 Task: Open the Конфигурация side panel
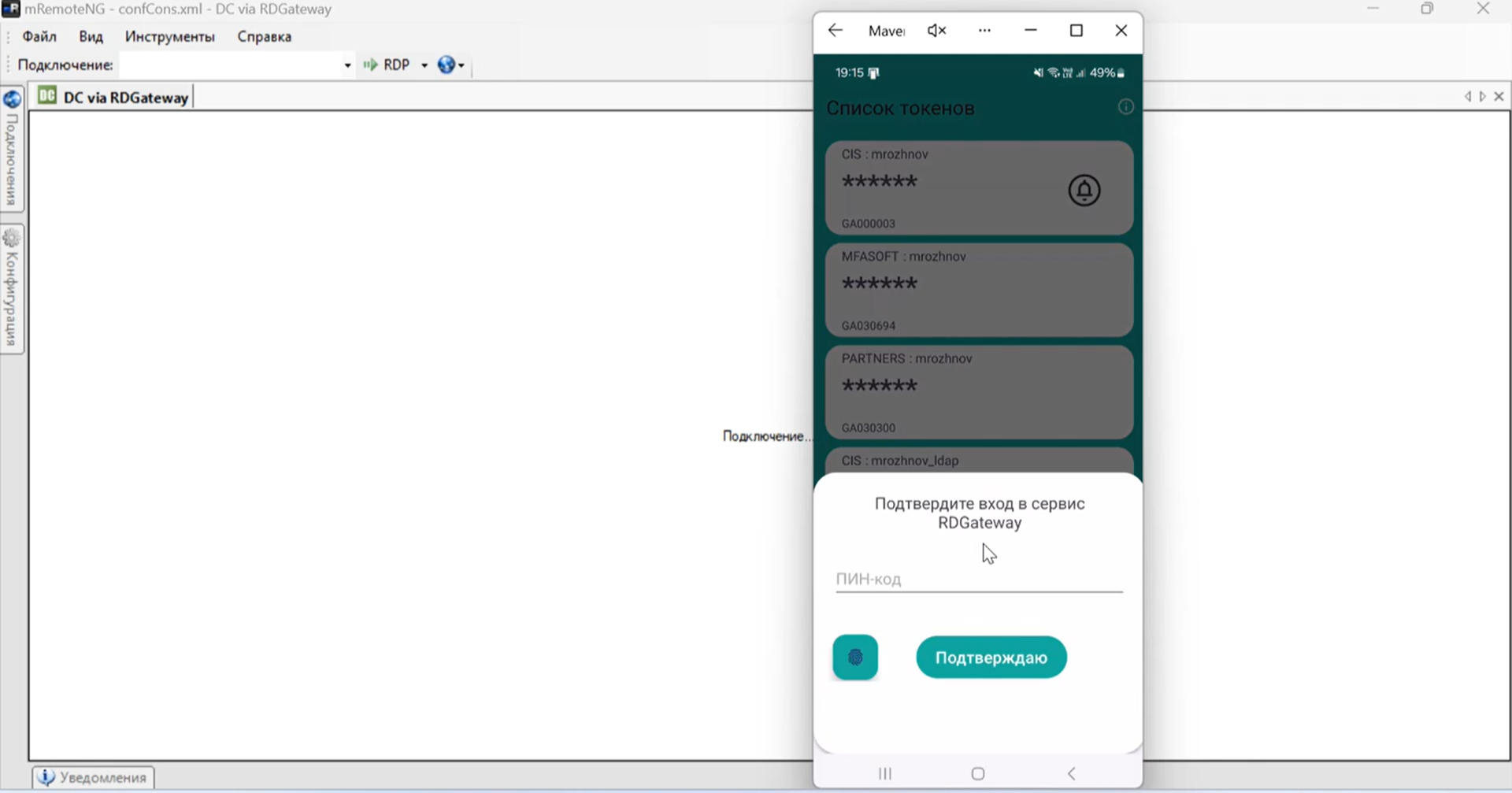[12, 289]
